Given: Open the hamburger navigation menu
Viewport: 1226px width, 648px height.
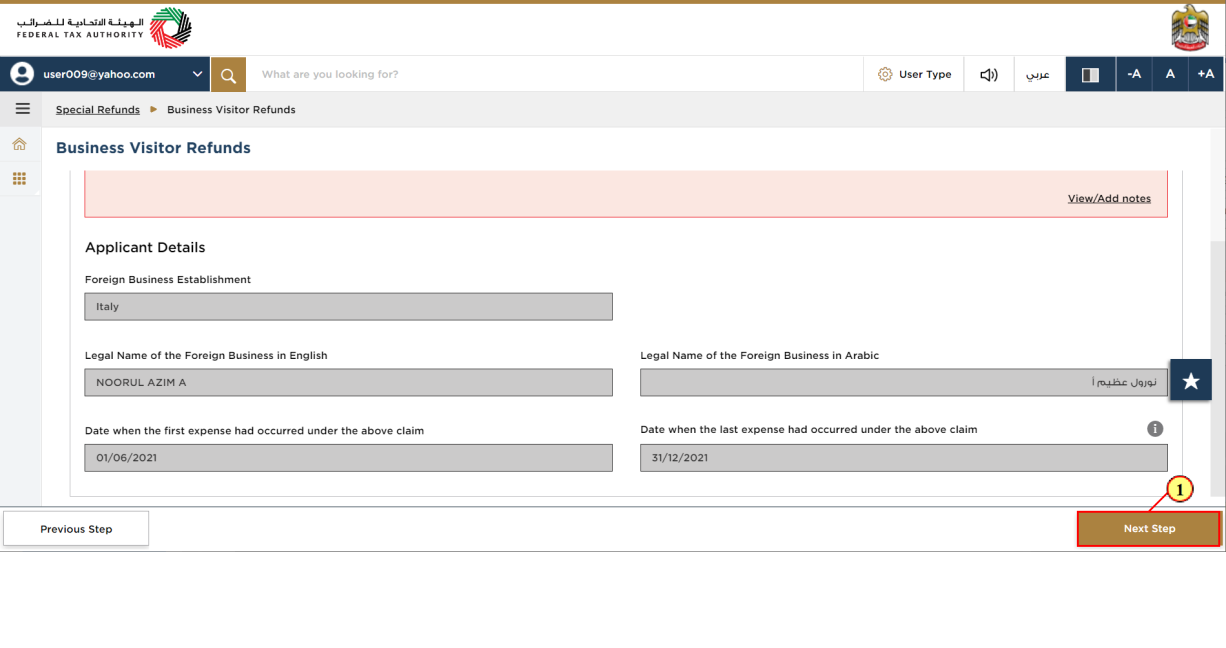Looking at the screenshot, I should pos(22,109).
